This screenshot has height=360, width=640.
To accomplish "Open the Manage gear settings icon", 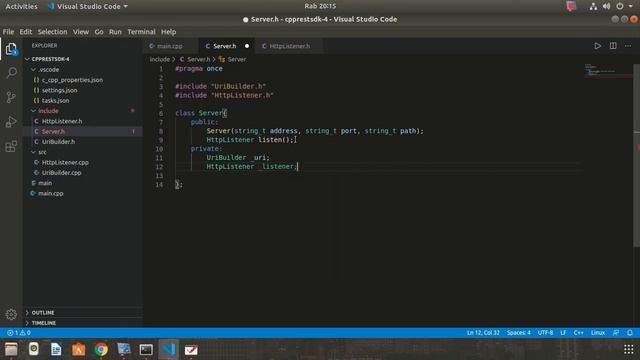I will click(x=11, y=314).
